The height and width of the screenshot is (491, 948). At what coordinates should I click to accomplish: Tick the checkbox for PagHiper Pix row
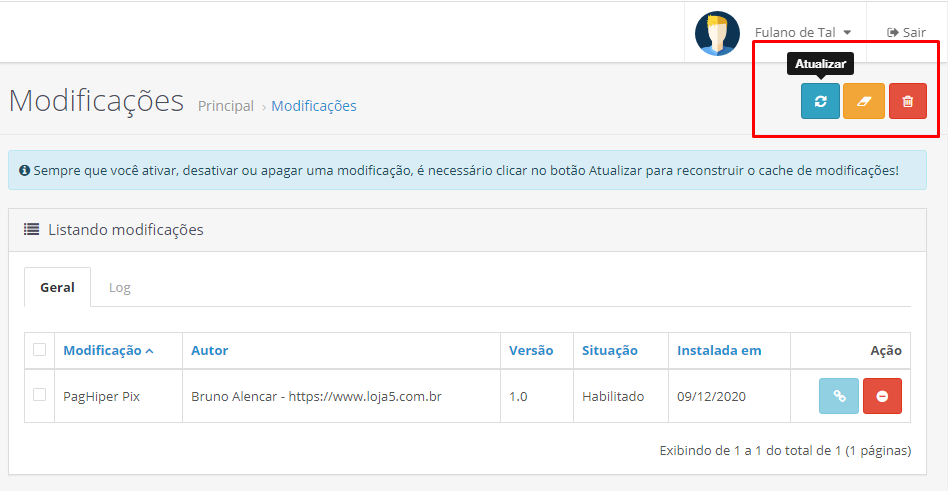click(x=39, y=395)
